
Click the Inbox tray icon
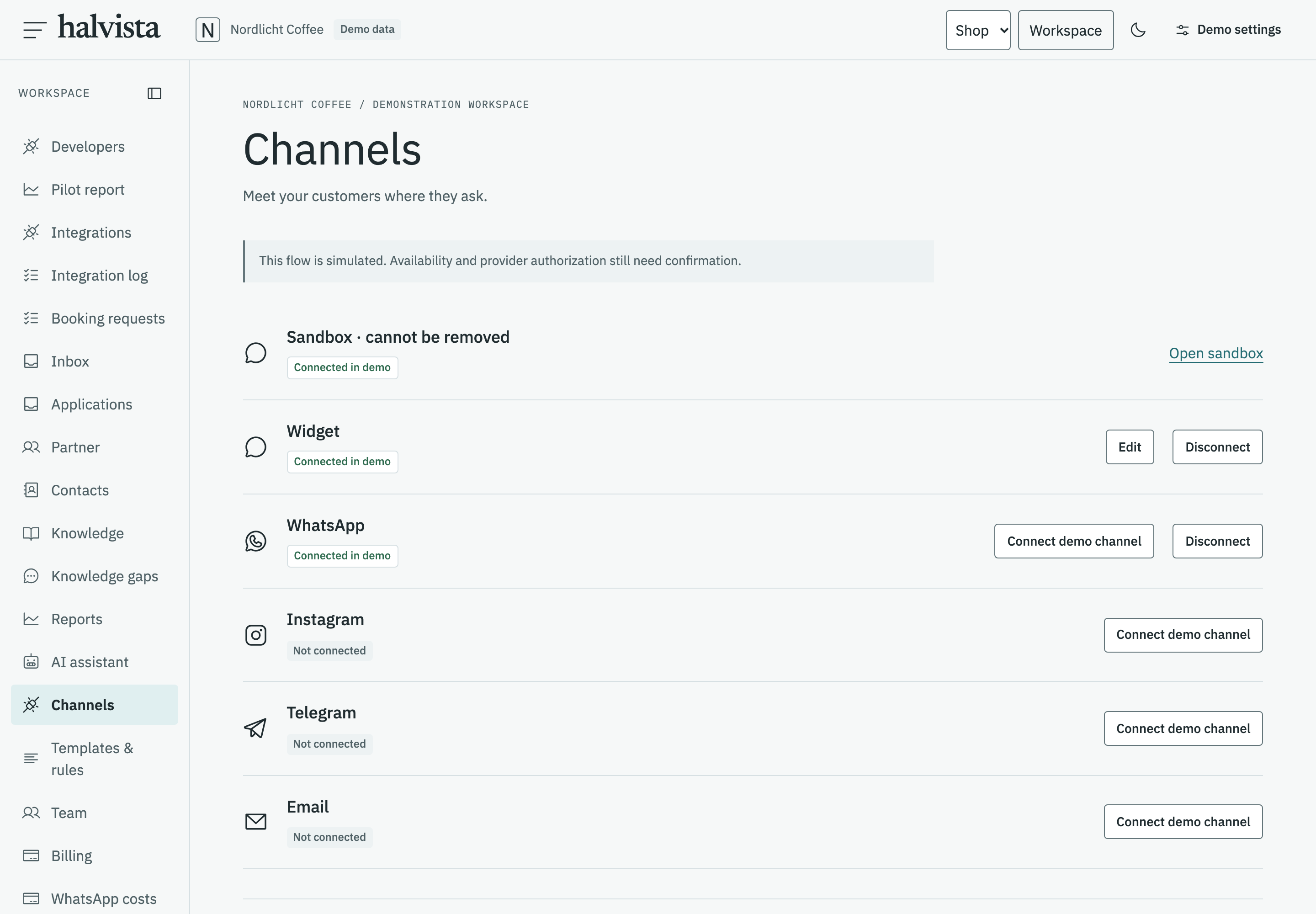pyautogui.click(x=31, y=361)
